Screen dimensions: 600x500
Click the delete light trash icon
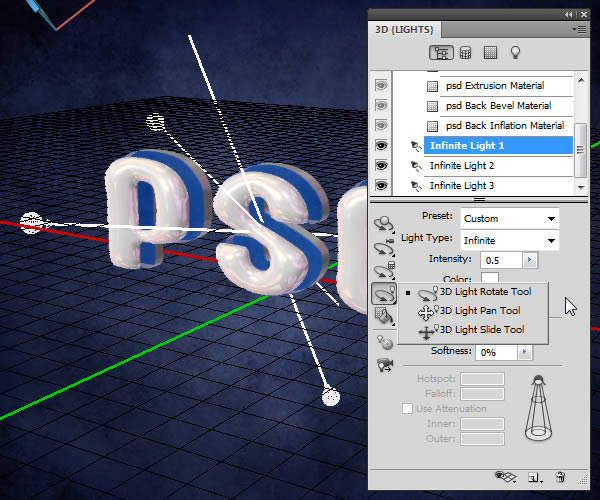[x=560, y=477]
